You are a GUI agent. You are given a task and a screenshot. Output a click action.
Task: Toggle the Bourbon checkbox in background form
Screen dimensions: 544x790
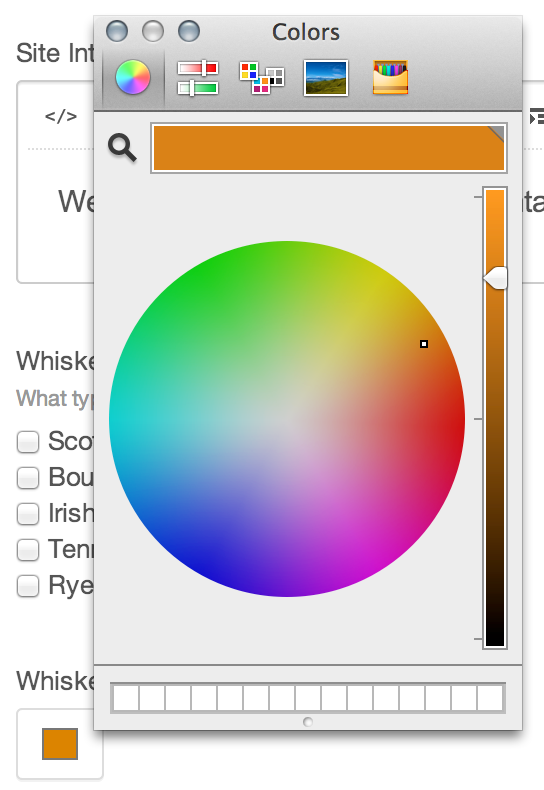pyautogui.click(x=28, y=478)
